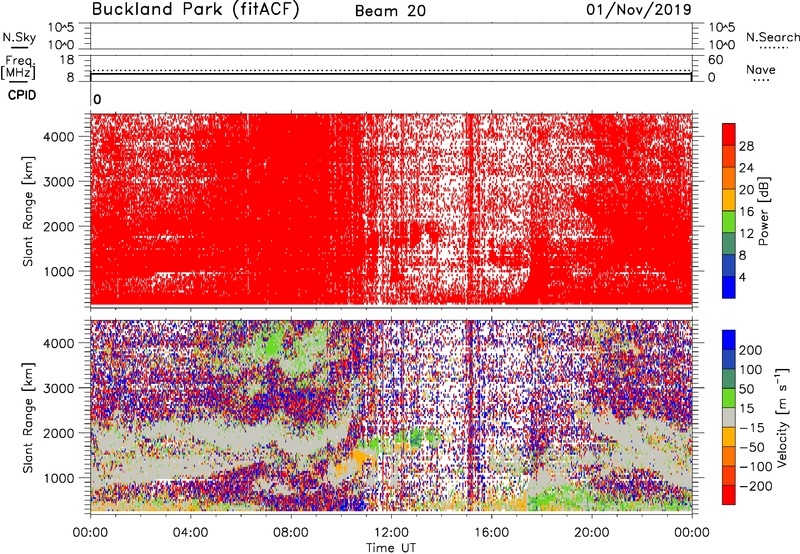Click the '12:00' time axis tick label
This screenshot has height=554, width=800.
pos(391,533)
